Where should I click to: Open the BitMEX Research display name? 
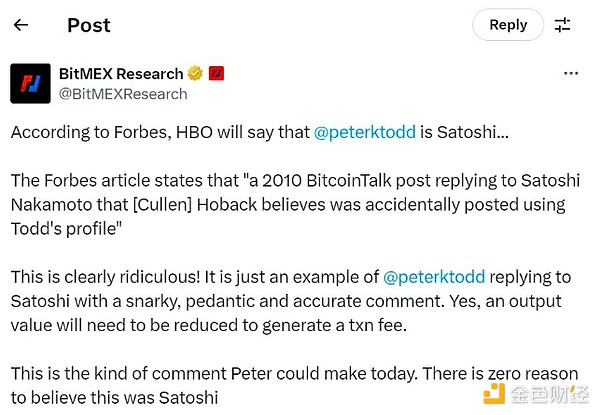122,74
